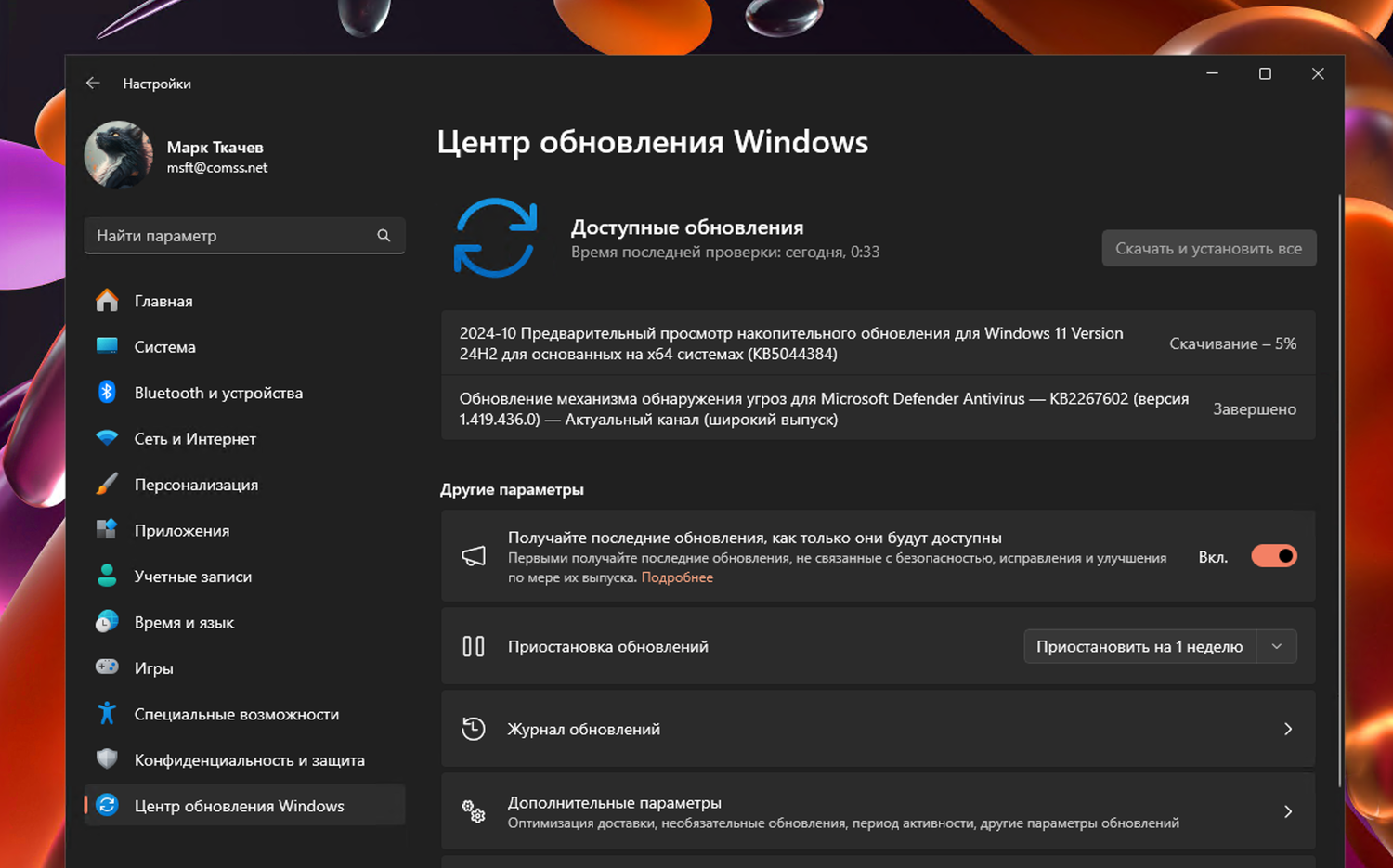
Task: Open the Игры section
Action: [x=245, y=667]
